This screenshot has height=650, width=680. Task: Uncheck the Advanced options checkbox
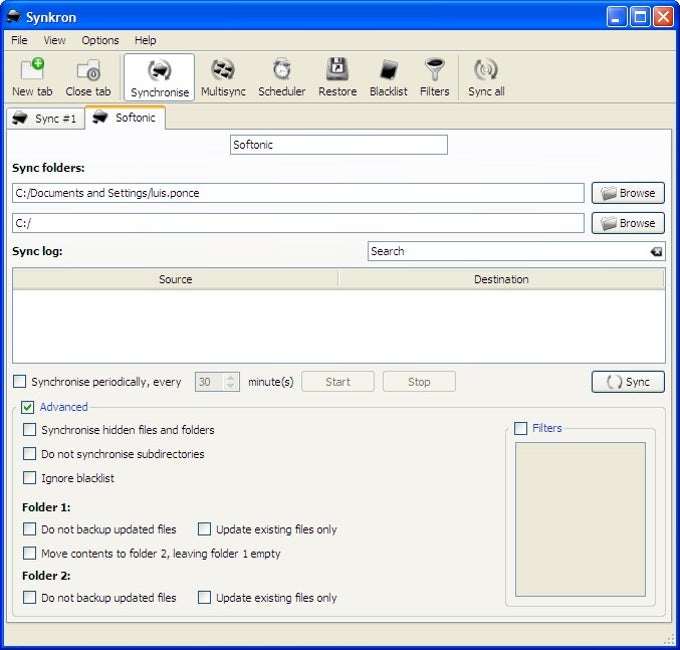[x=27, y=407]
